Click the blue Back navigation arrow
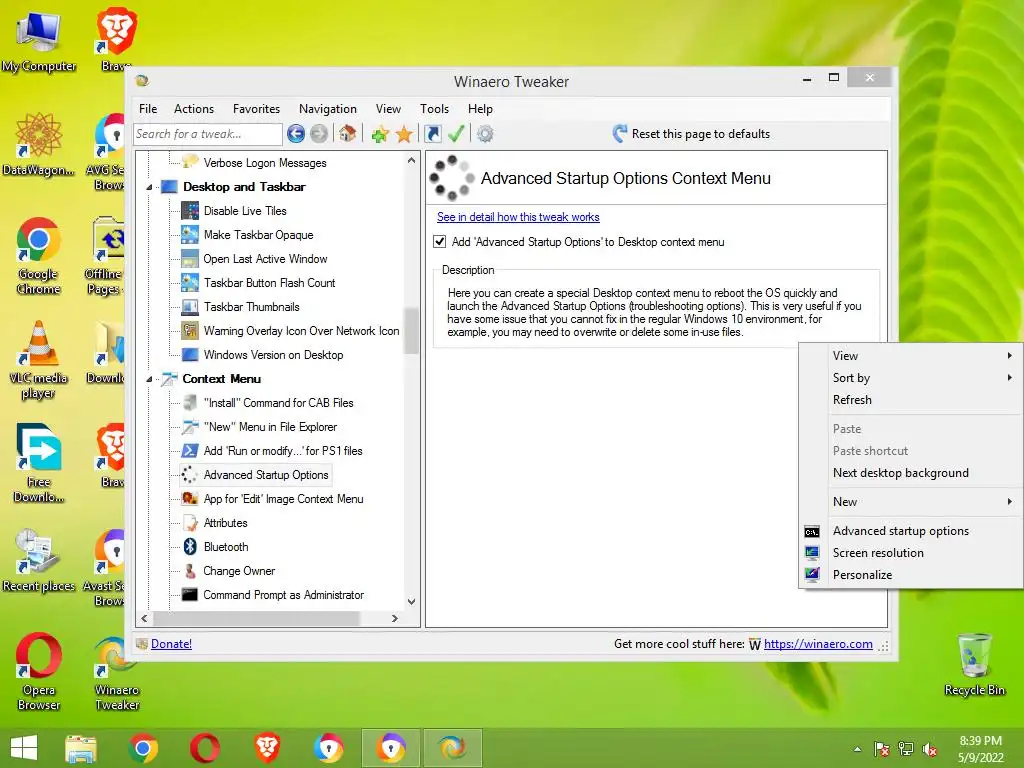 click(296, 134)
